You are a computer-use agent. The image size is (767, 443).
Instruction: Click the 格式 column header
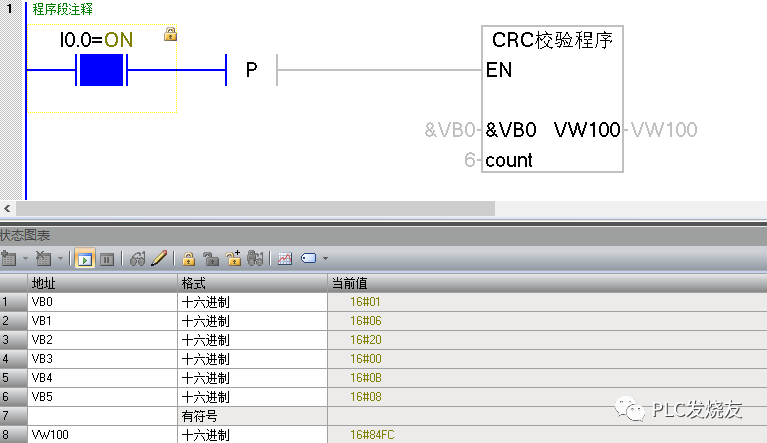(x=252, y=283)
